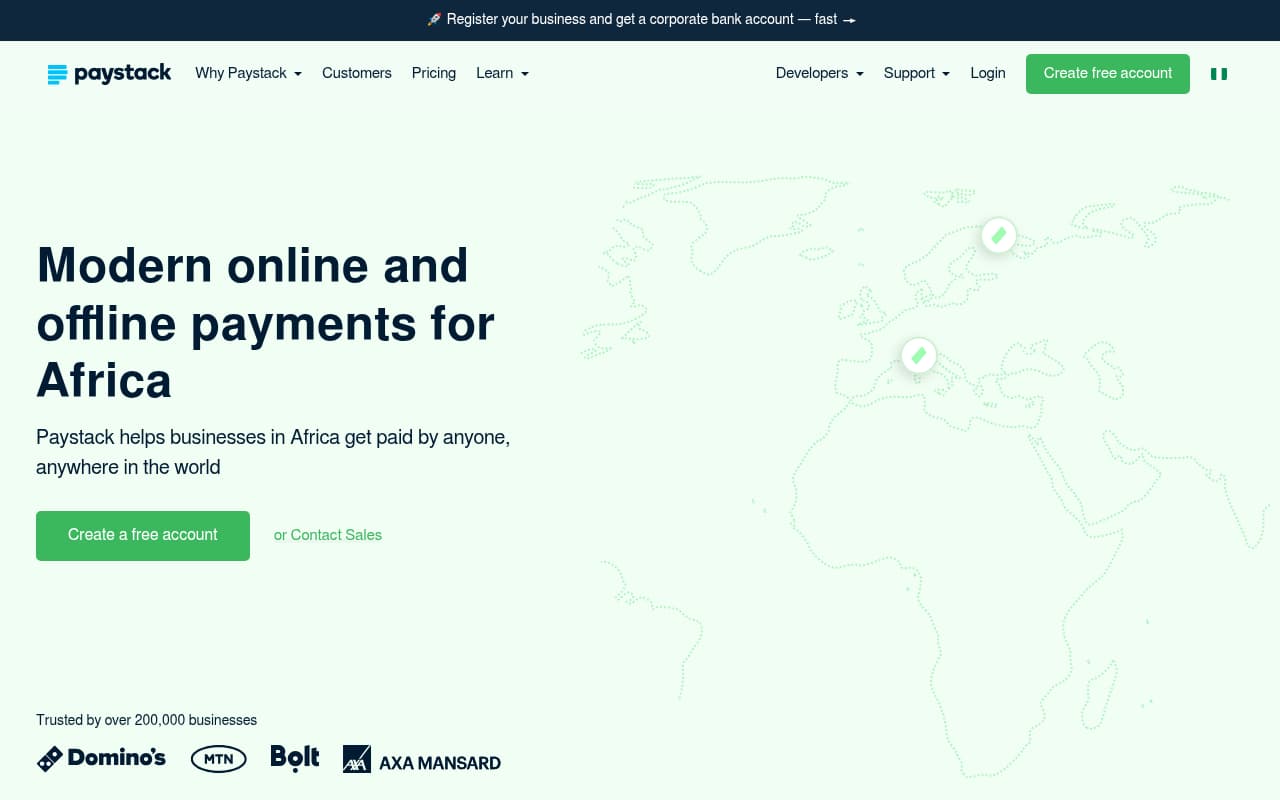Click the Paystack logo
The image size is (1280, 800).
(x=110, y=73)
